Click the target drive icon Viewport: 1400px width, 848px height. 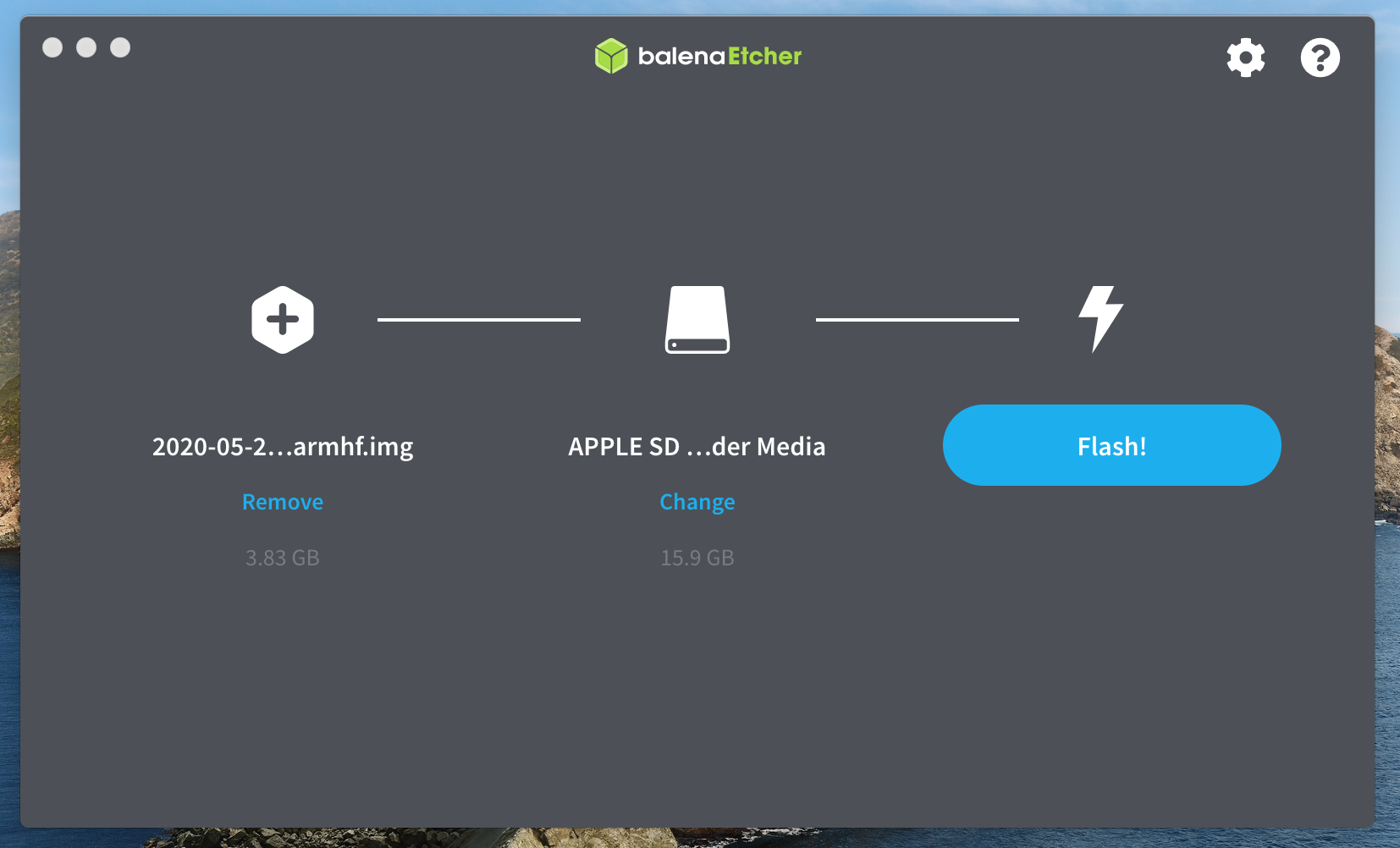pos(697,320)
